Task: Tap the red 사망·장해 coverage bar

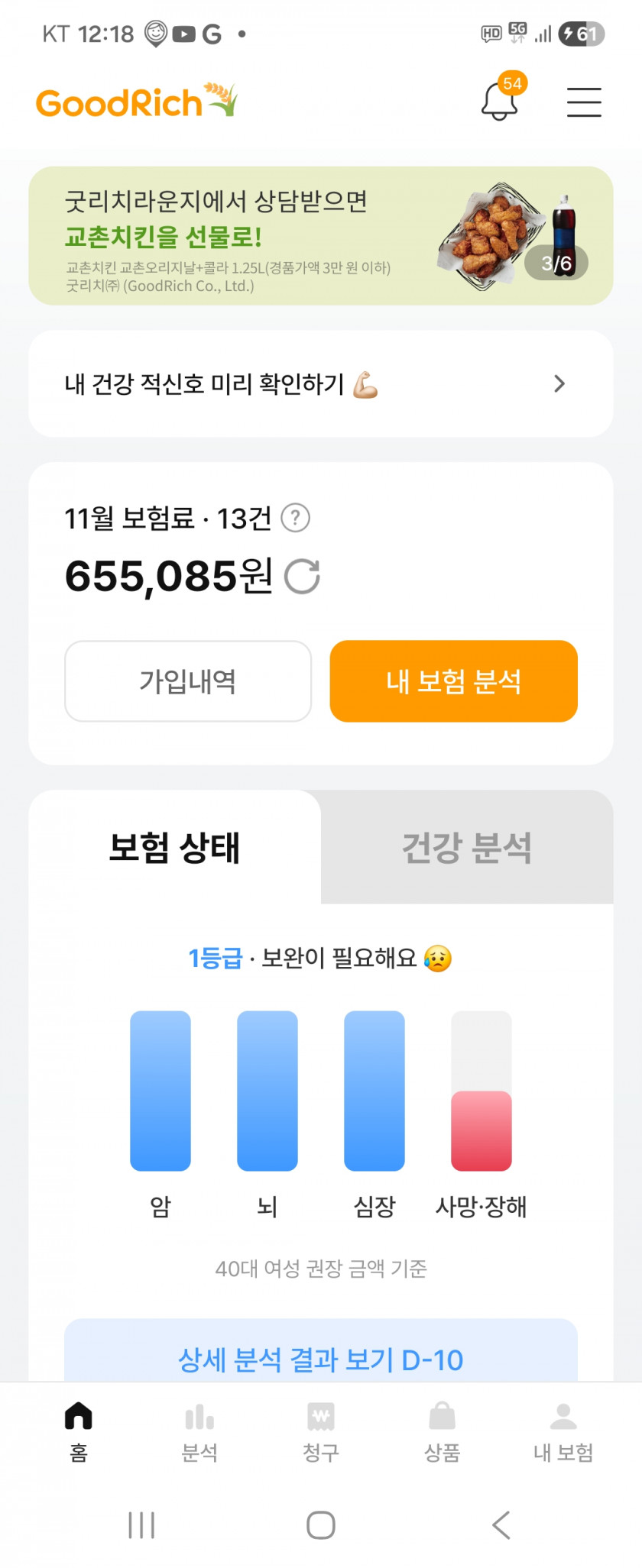Action: [481, 1130]
